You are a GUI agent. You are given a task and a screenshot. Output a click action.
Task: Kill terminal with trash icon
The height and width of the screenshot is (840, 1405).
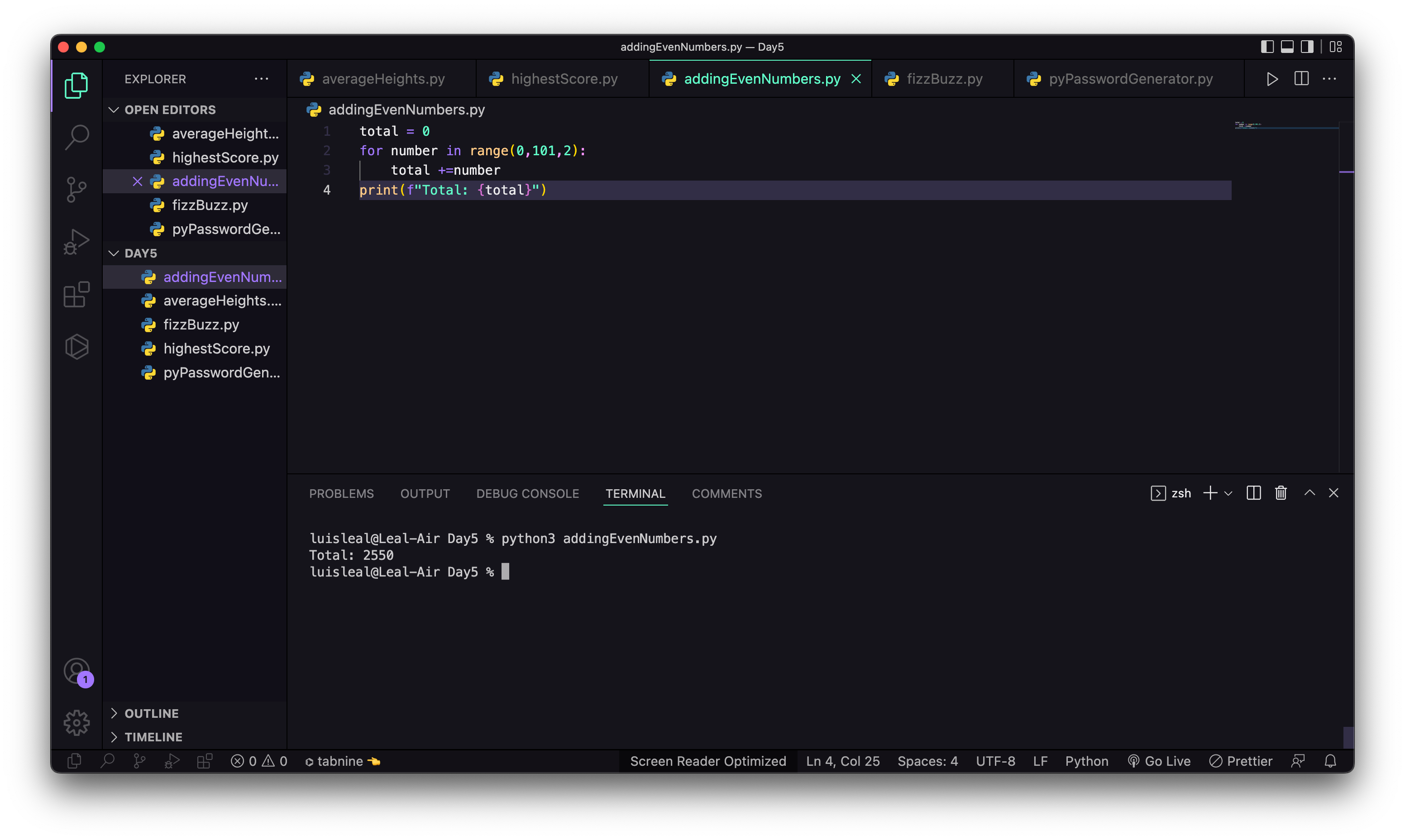point(1281,493)
